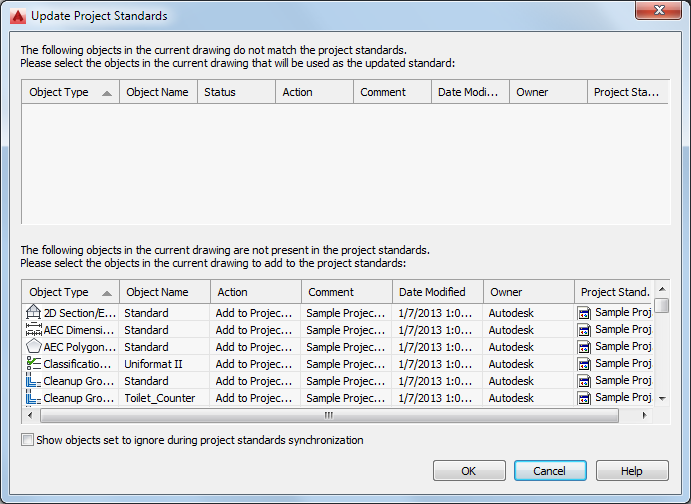Click the Cancel button
691x504 pixels.
pyautogui.click(x=550, y=471)
